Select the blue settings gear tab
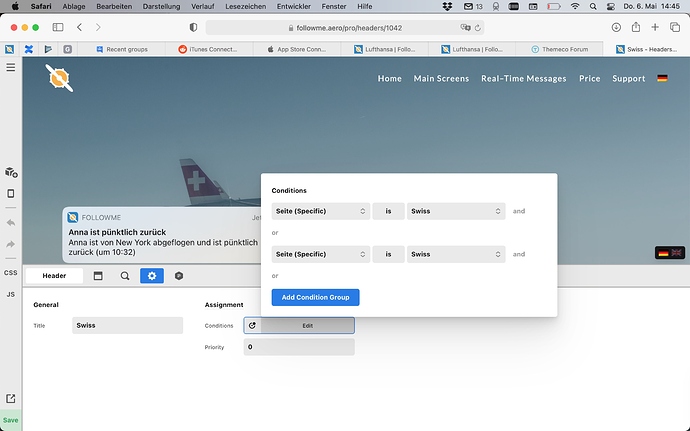This screenshot has height=431, width=690. (152, 276)
